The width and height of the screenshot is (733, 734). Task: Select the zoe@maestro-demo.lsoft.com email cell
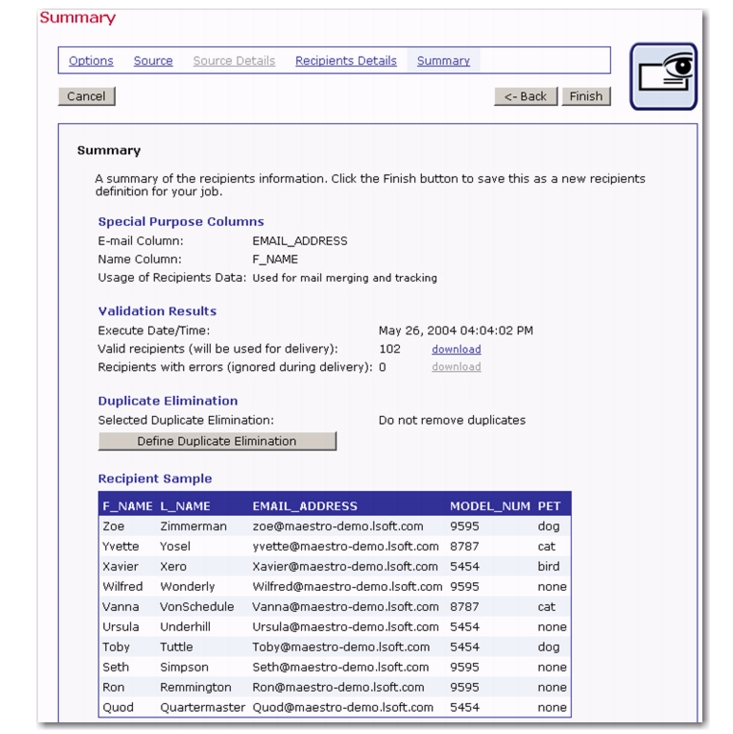tap(338, 526)
